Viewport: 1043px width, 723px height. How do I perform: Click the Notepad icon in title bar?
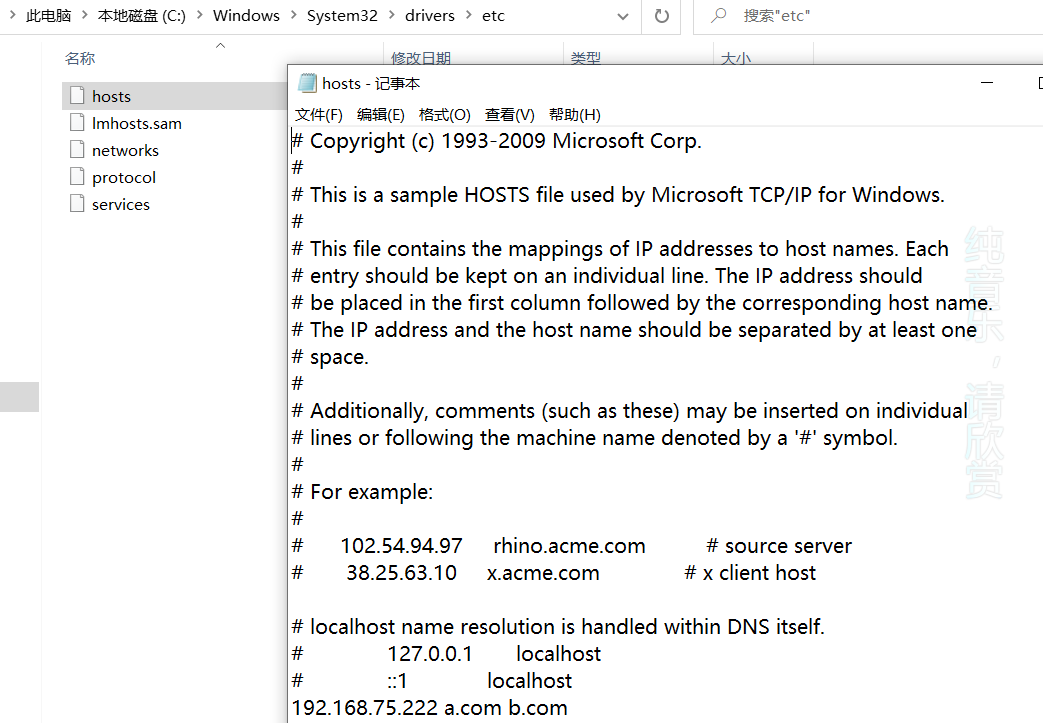[307, 83]
